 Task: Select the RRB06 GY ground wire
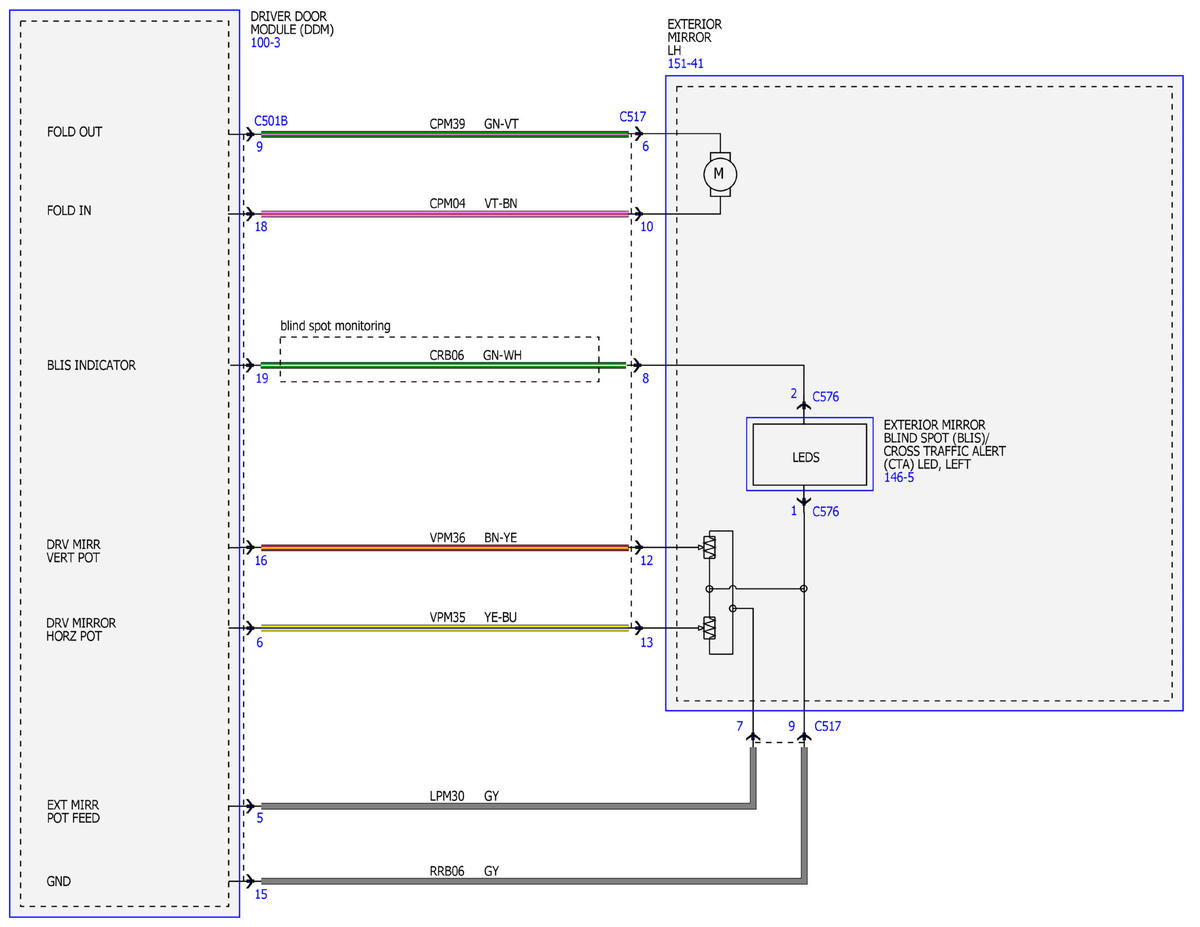(533, 881)
